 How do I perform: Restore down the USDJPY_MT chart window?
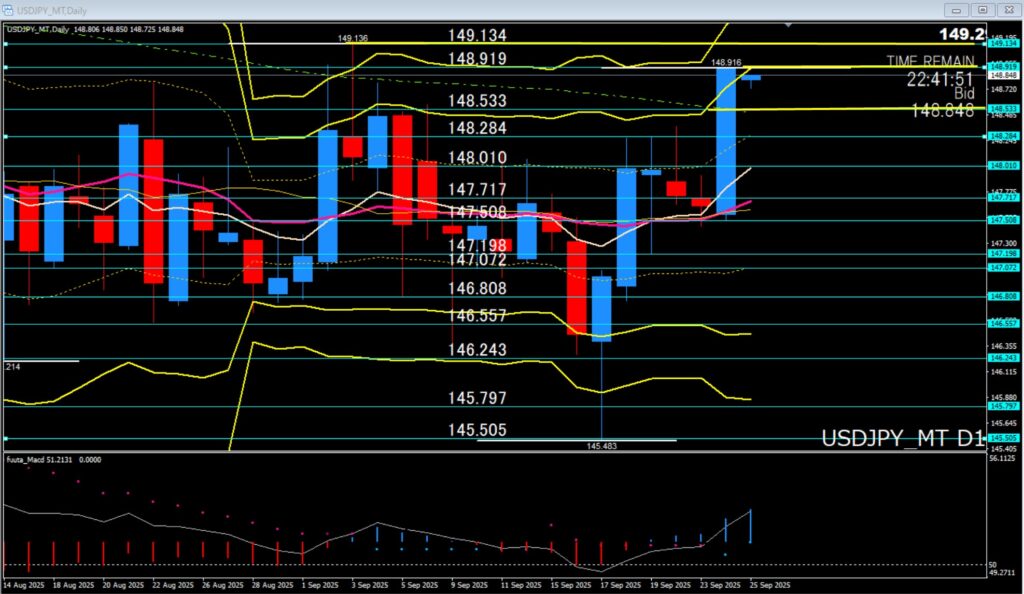point(982,9)
